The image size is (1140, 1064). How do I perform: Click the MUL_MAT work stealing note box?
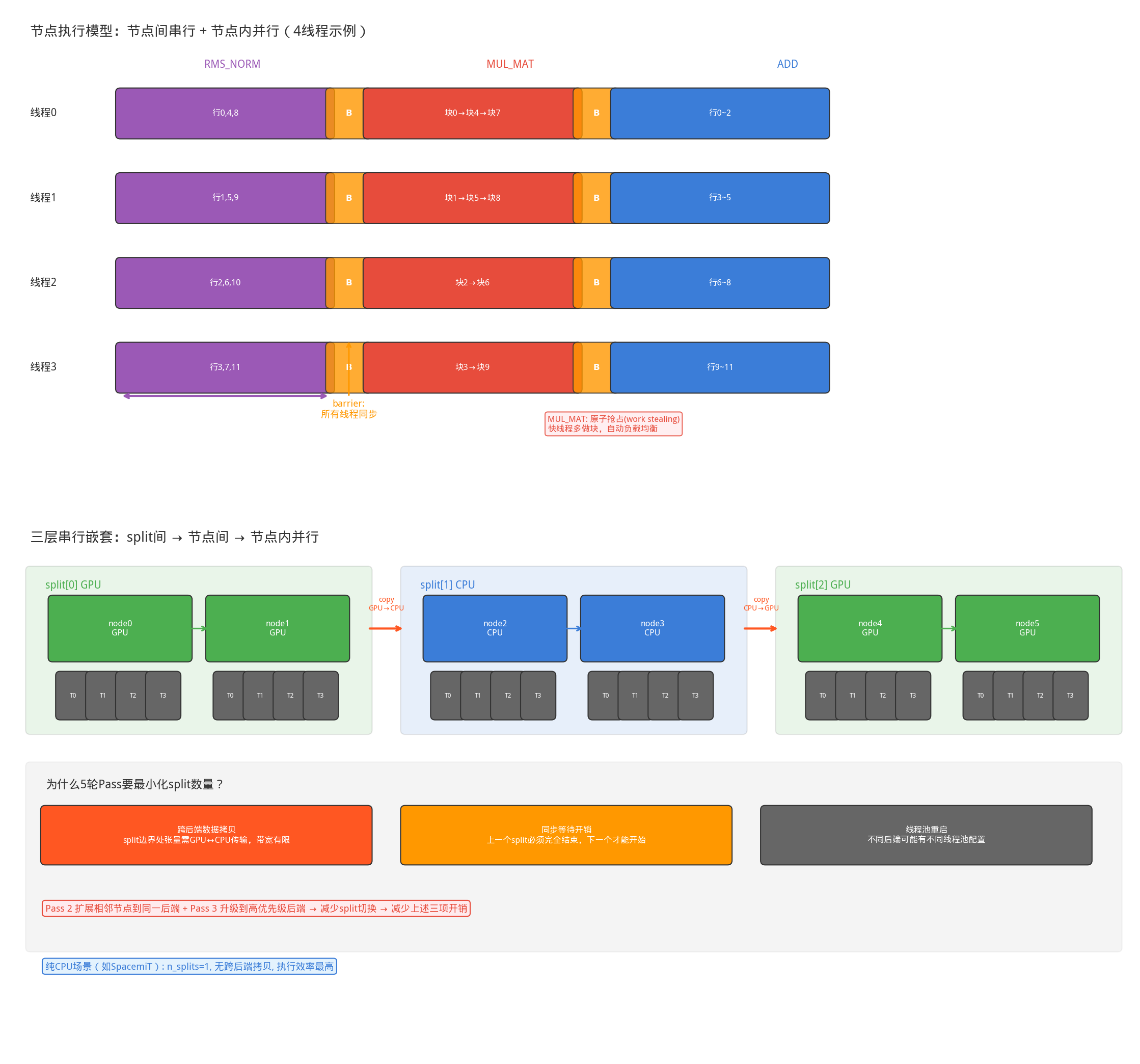(x=613, y=423)
